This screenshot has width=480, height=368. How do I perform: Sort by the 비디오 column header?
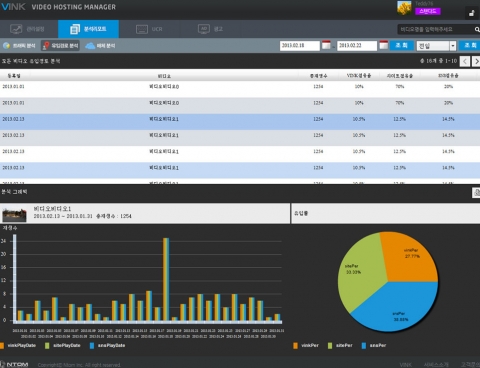164,76
